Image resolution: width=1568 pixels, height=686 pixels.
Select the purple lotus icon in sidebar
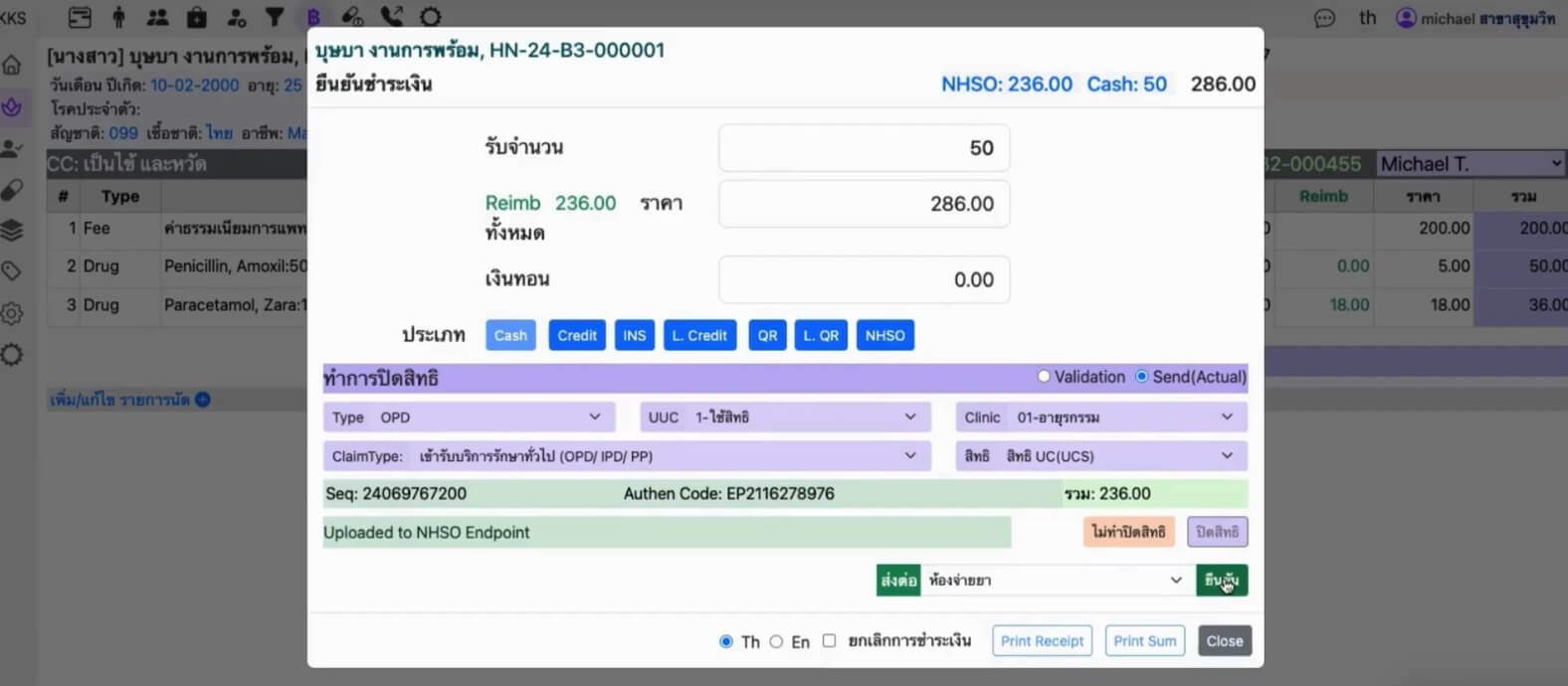point(12,106)
